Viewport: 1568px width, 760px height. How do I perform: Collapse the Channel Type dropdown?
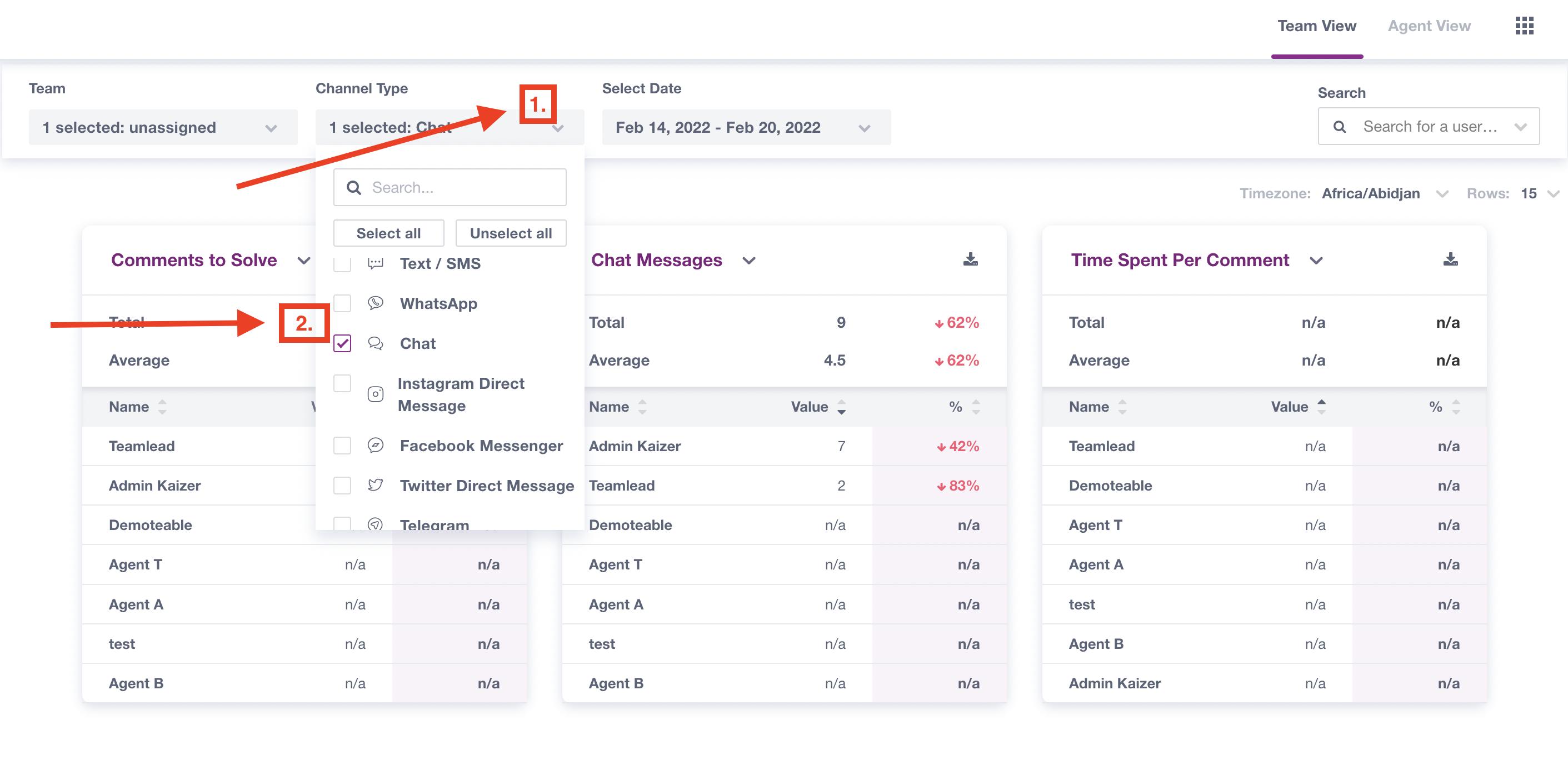pos(557,128)
